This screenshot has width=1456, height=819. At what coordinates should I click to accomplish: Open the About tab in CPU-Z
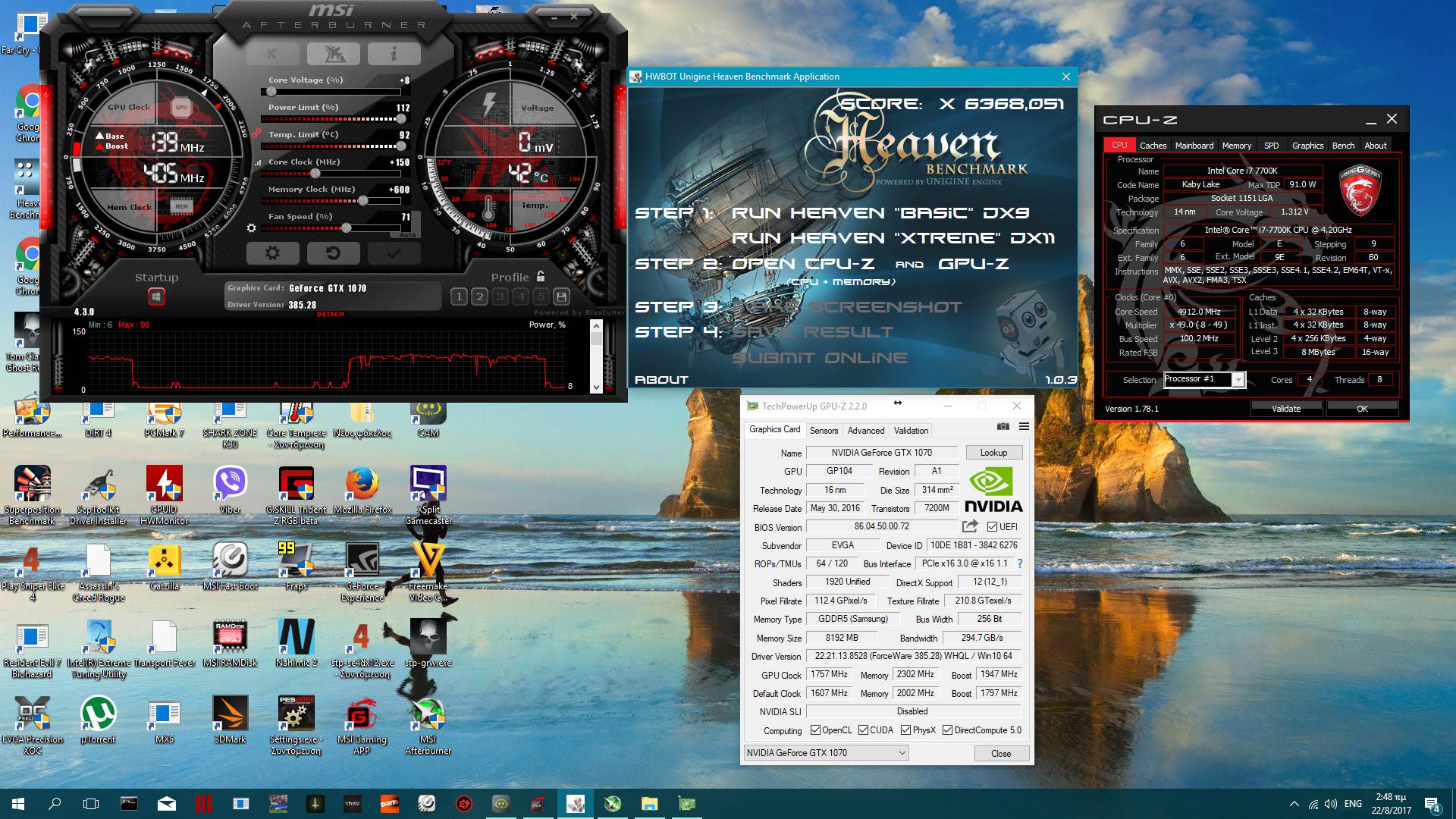[1376, 146]
